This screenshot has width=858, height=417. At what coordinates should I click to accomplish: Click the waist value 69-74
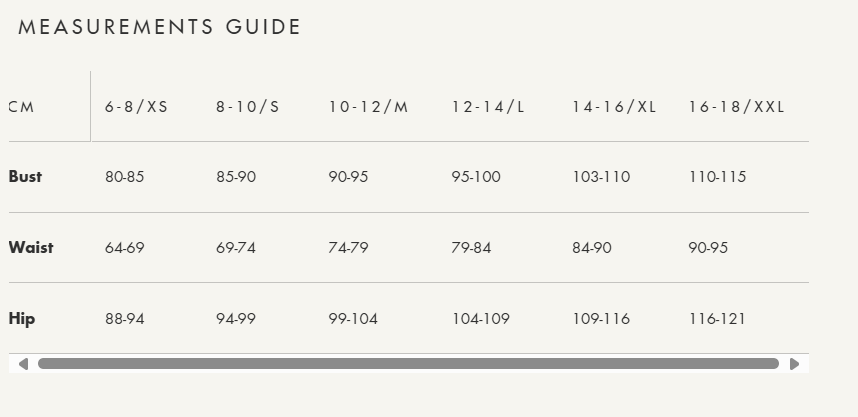pos(236,248)
